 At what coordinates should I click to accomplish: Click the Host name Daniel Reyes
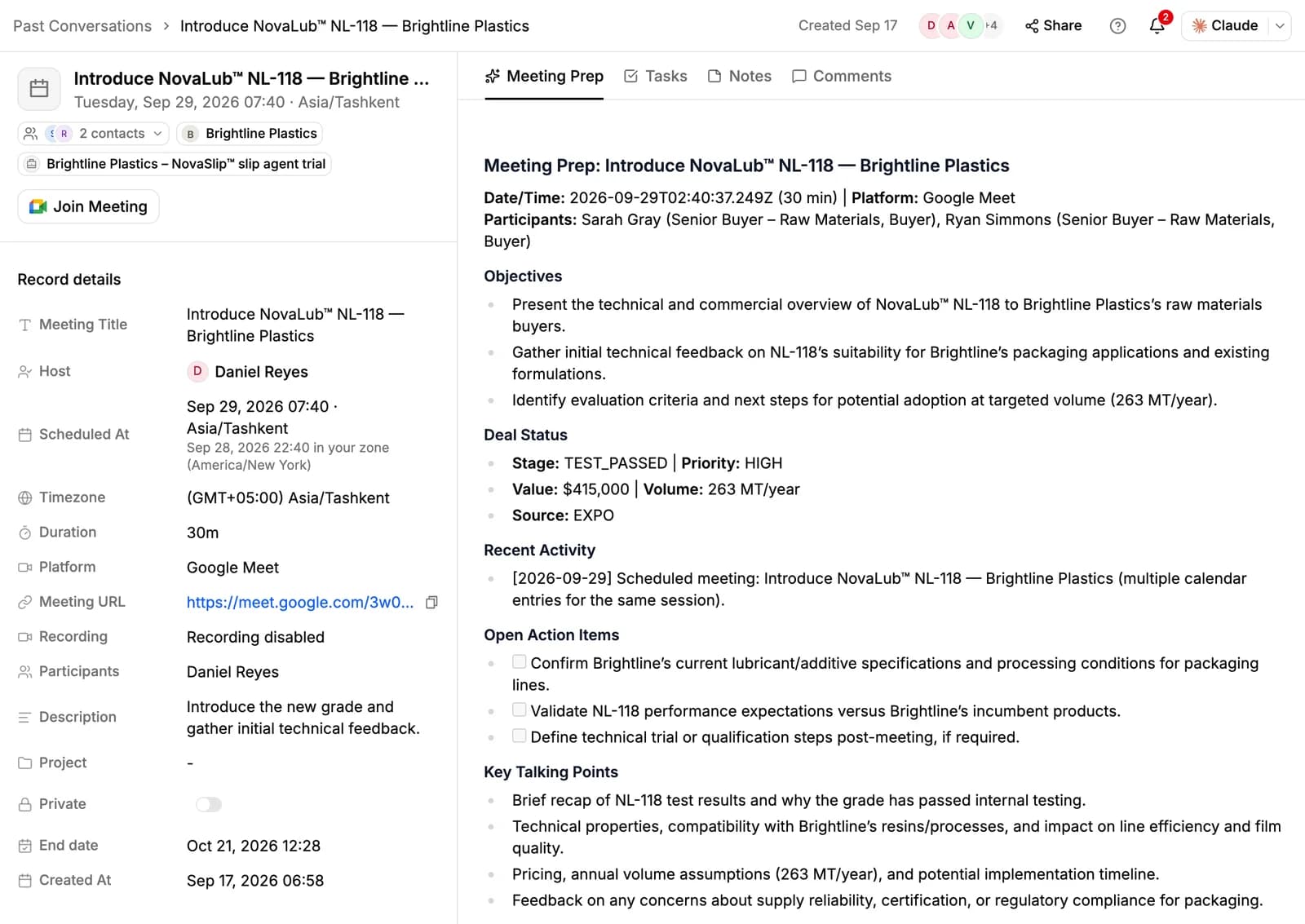[x=261, y=372]
